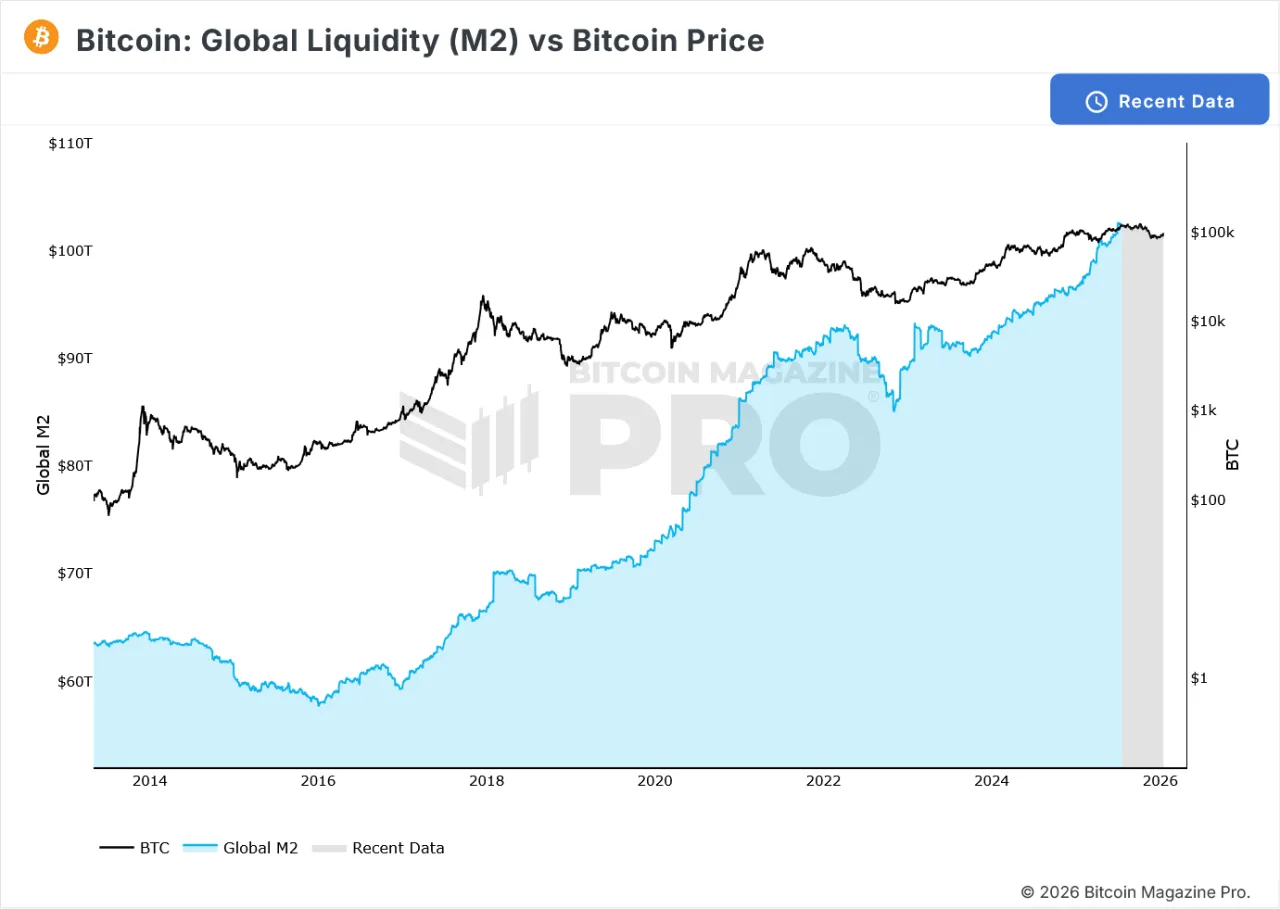1280x909 pixels.
Task: Click the $100k label on BTC axis
Action: (x=1212, y=232)
